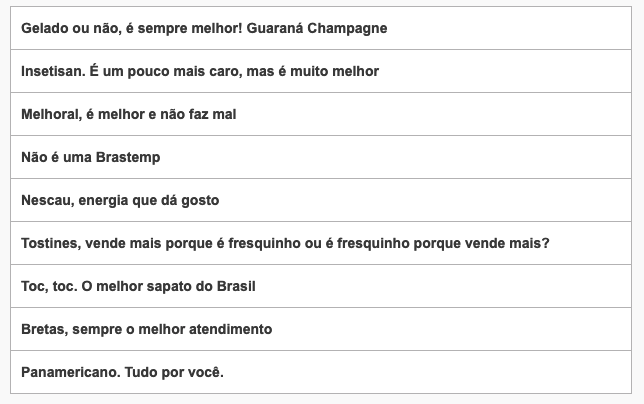Pick the Toc, toc sapato row
The width and height of the screenshot is (644, 404).
321,286
